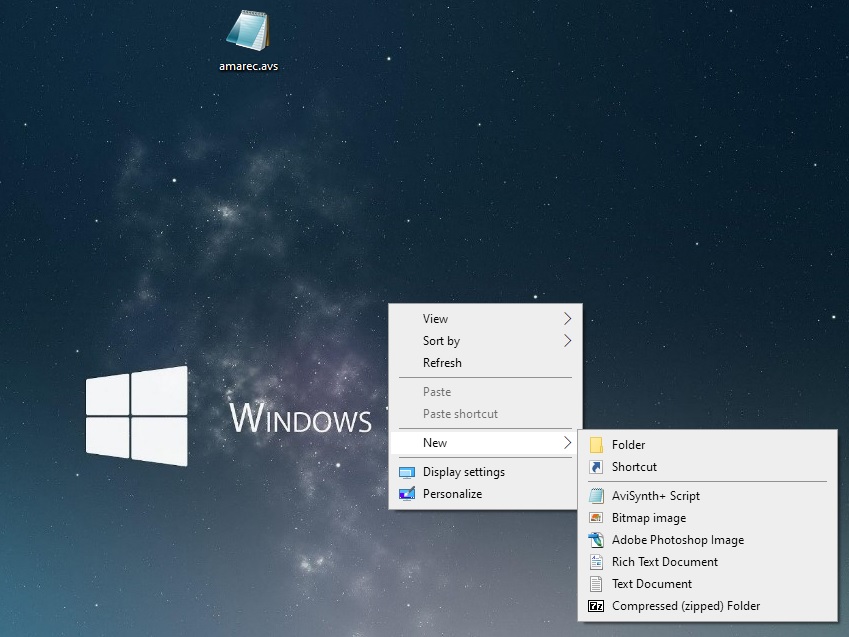The width and height of the screenshot is (849, 637).
Task: Click the Personalize icon
Action: pyautogui.click(x=407, y=493)
